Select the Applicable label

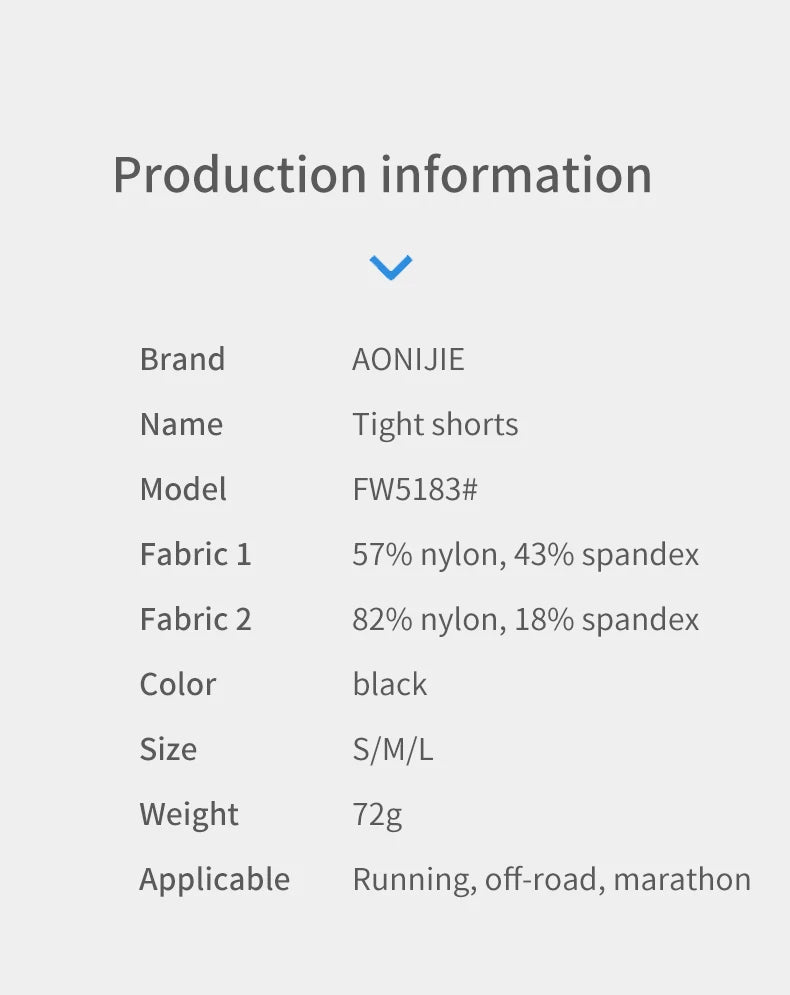pos(214,879)
